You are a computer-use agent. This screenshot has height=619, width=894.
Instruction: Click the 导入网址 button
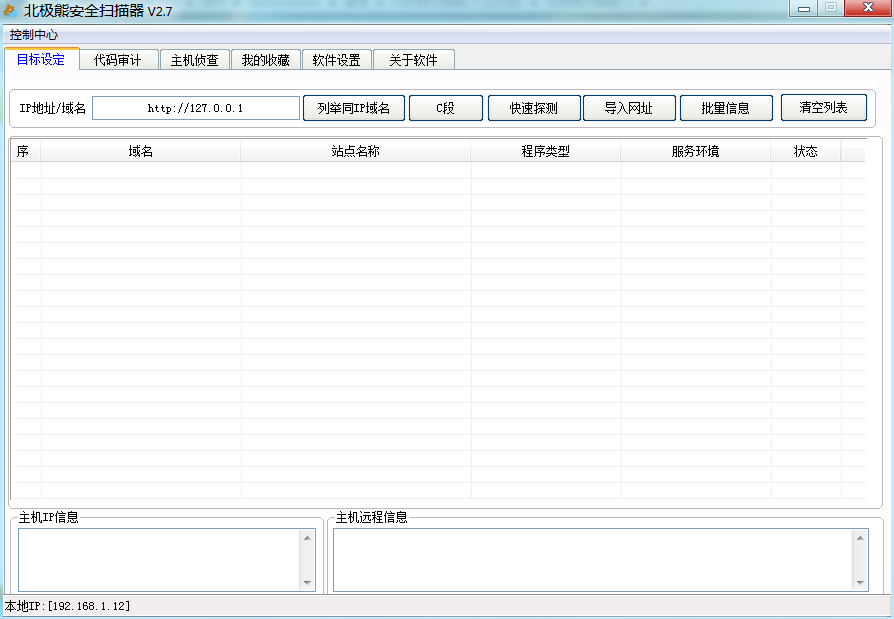[628, 108]
